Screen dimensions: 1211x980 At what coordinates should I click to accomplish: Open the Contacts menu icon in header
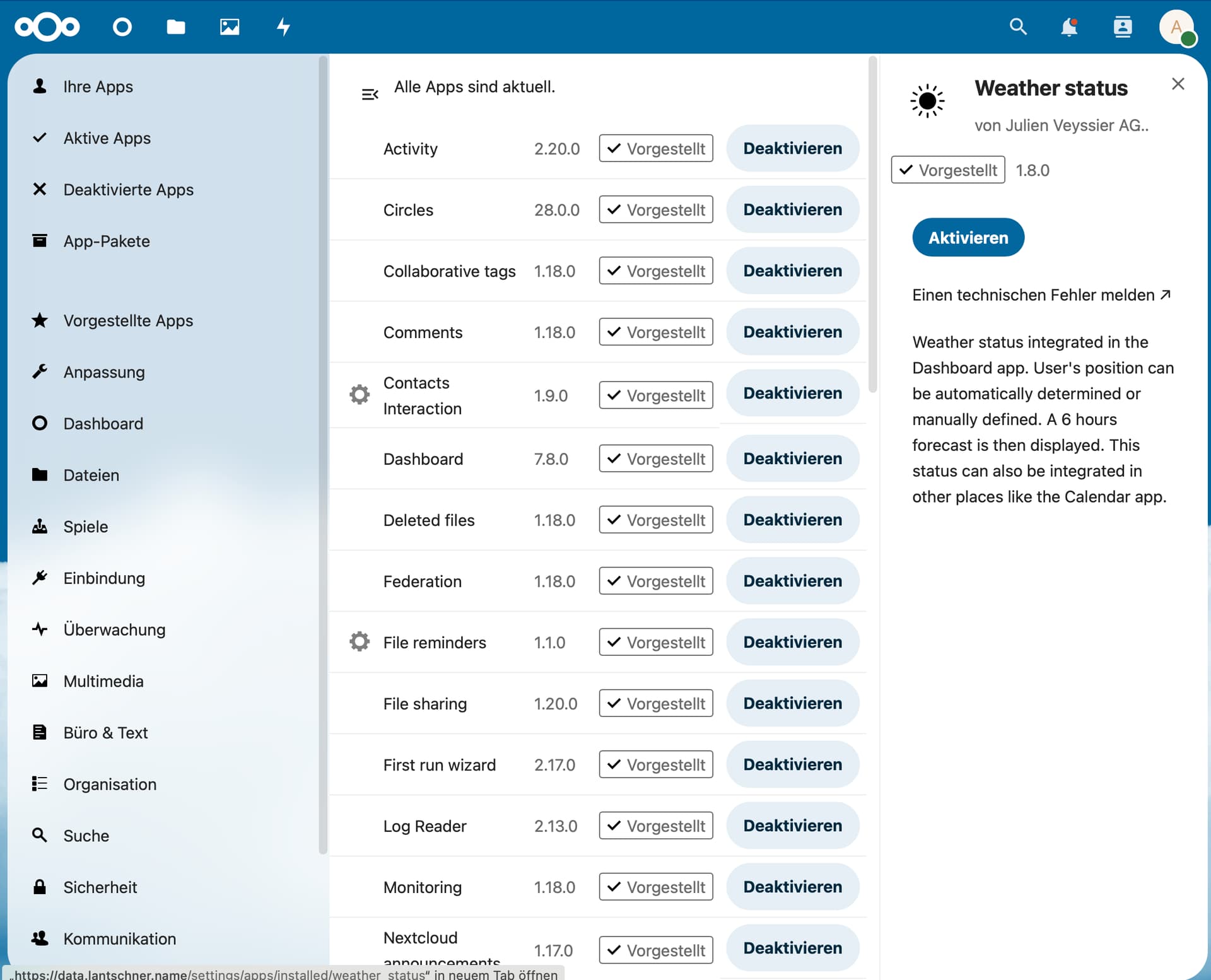pyautogui.click(x=1123, y=26)
